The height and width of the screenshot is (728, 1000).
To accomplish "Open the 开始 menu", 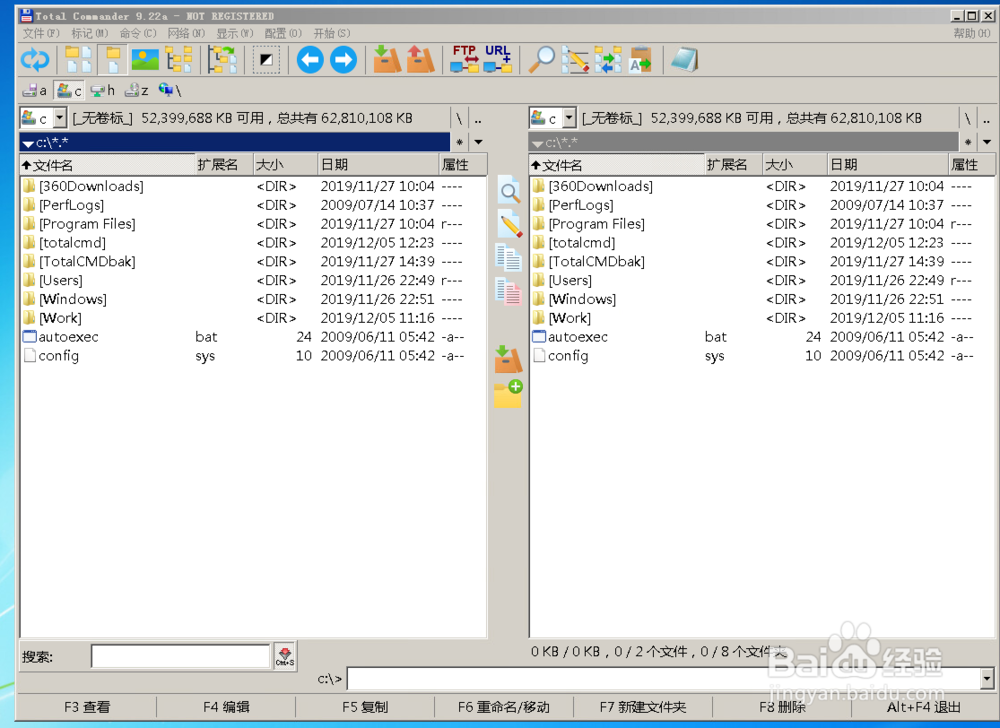I will click(x=332, y=33).
